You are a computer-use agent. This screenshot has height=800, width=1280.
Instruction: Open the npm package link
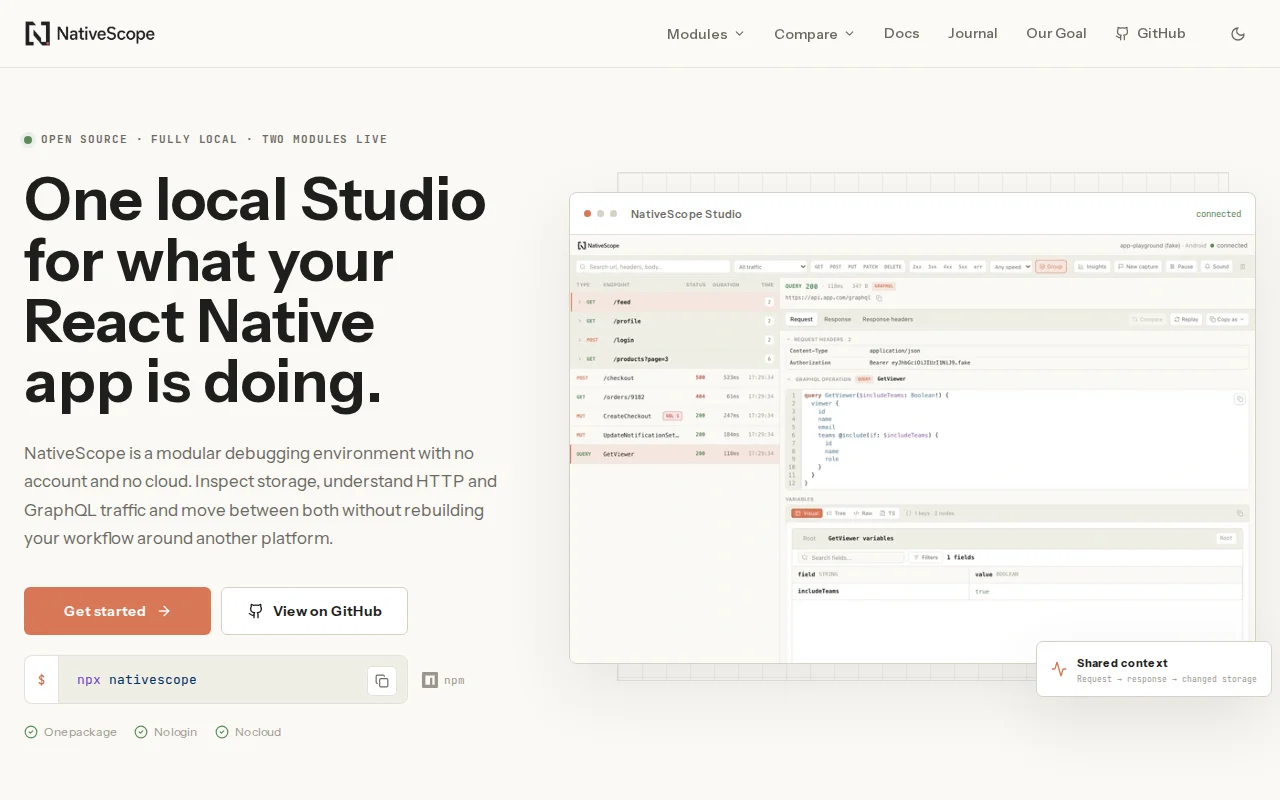coord(443,680)
